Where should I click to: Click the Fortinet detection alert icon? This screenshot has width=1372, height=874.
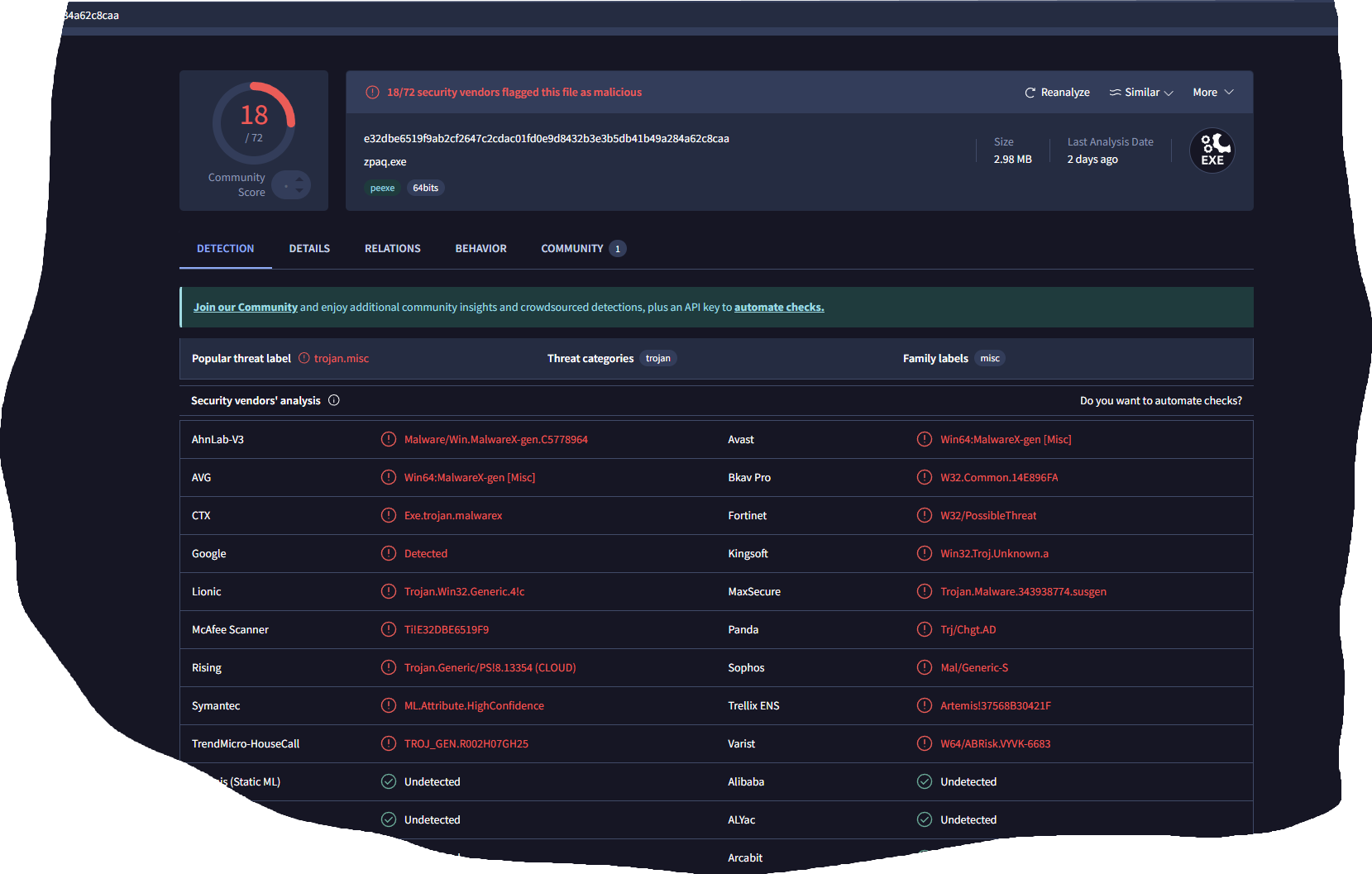[925, 515]
